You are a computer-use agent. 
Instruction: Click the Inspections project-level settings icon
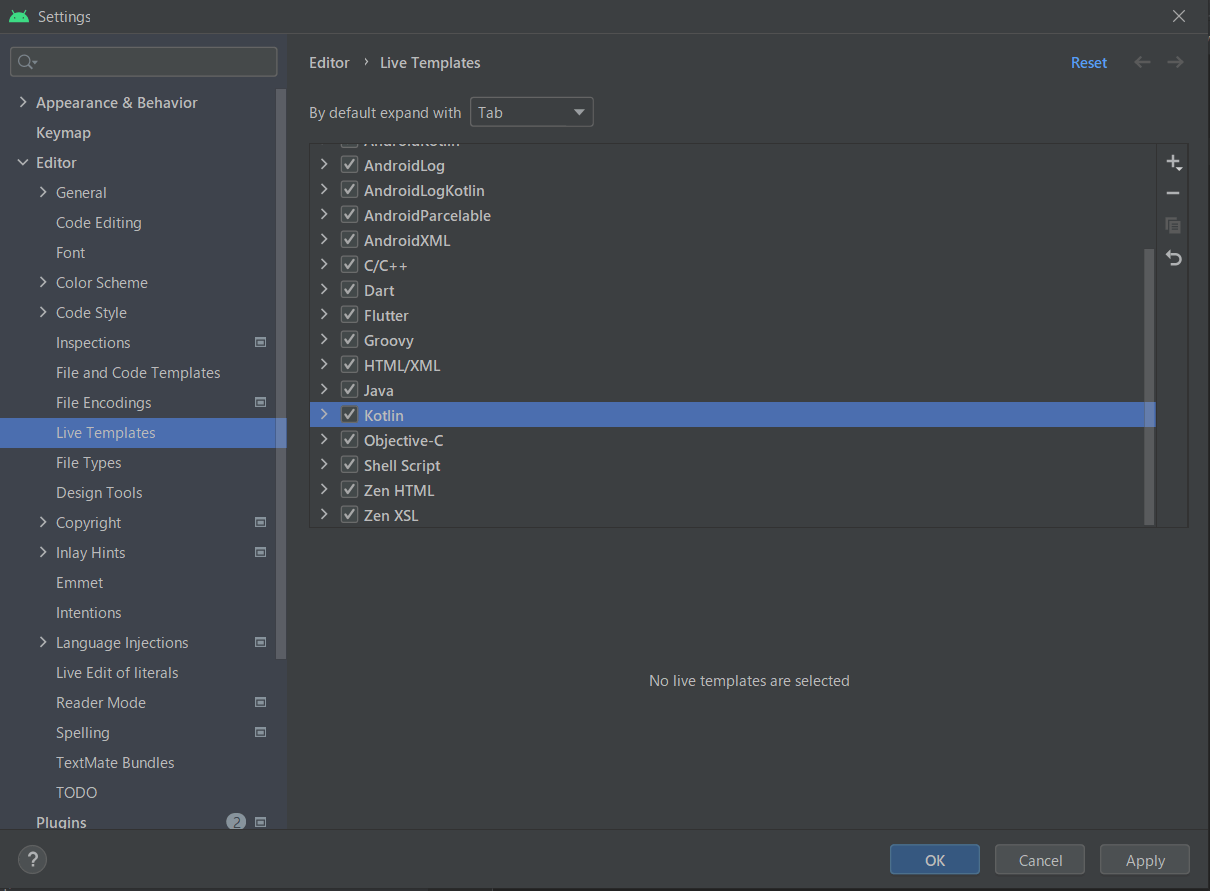click(x=261, y=342)
